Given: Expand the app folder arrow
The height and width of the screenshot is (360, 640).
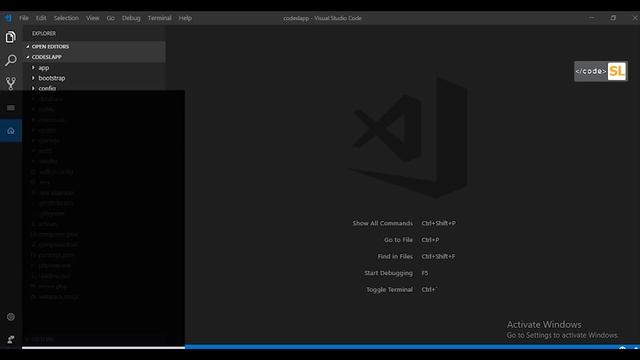Looking at the screenshot, I should (x=33, y=67).
